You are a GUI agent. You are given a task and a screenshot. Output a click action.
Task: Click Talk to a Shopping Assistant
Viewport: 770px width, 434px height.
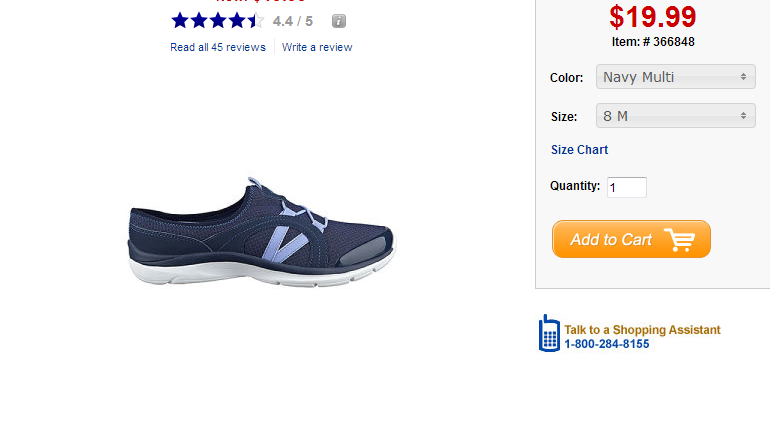click(642, 330)
